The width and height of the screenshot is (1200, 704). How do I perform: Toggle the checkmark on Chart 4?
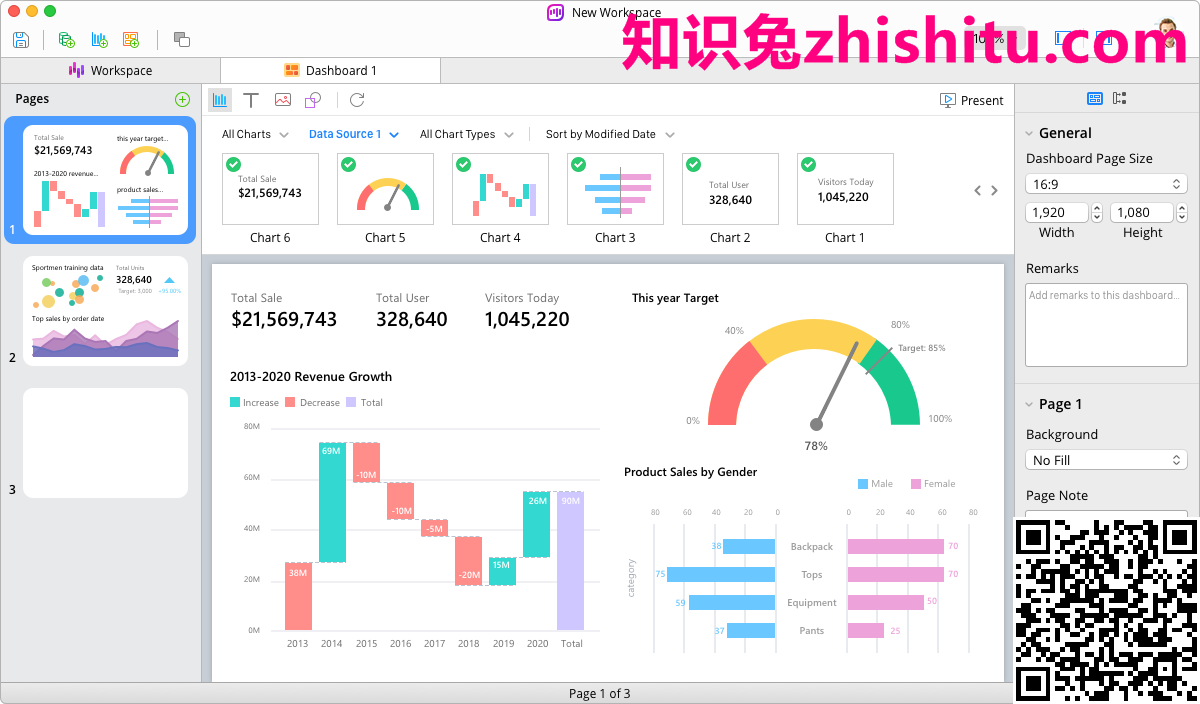coord(463,164)
